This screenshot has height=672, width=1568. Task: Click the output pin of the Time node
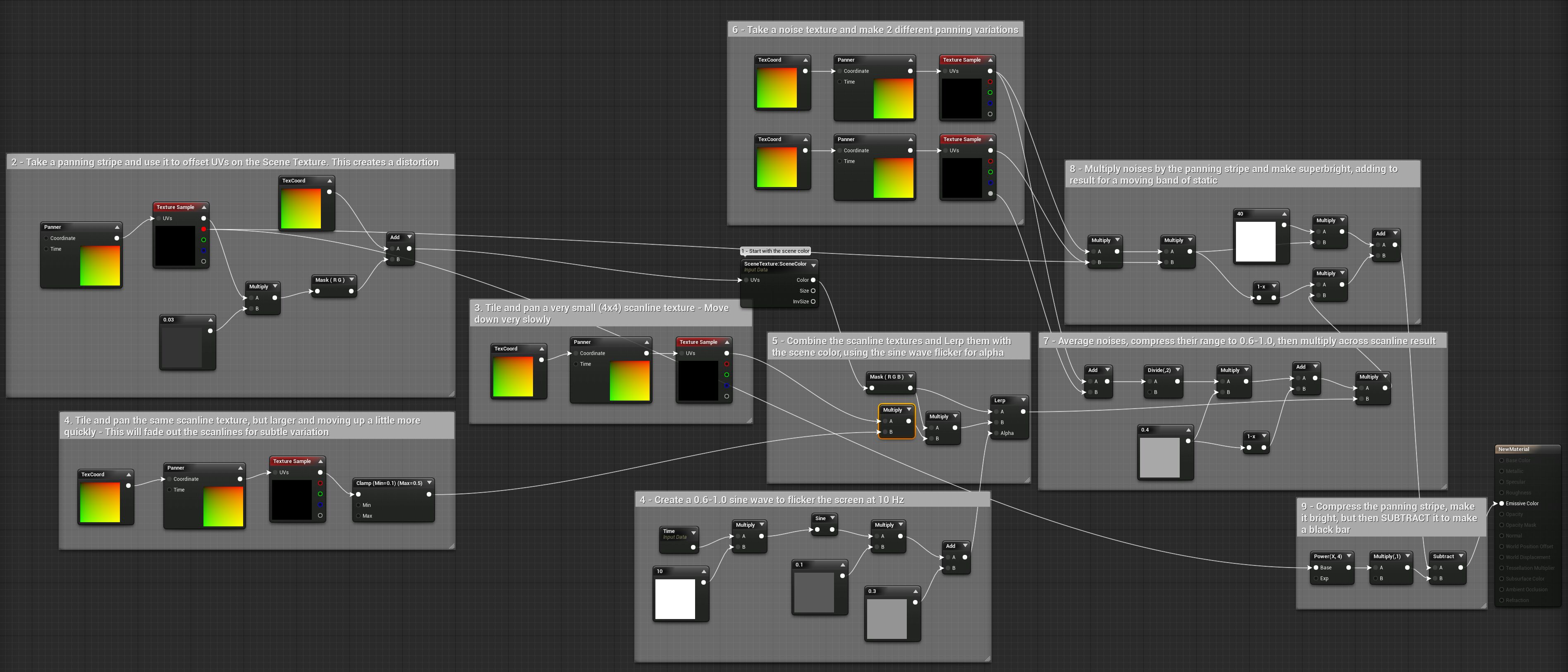coord(693,548)
